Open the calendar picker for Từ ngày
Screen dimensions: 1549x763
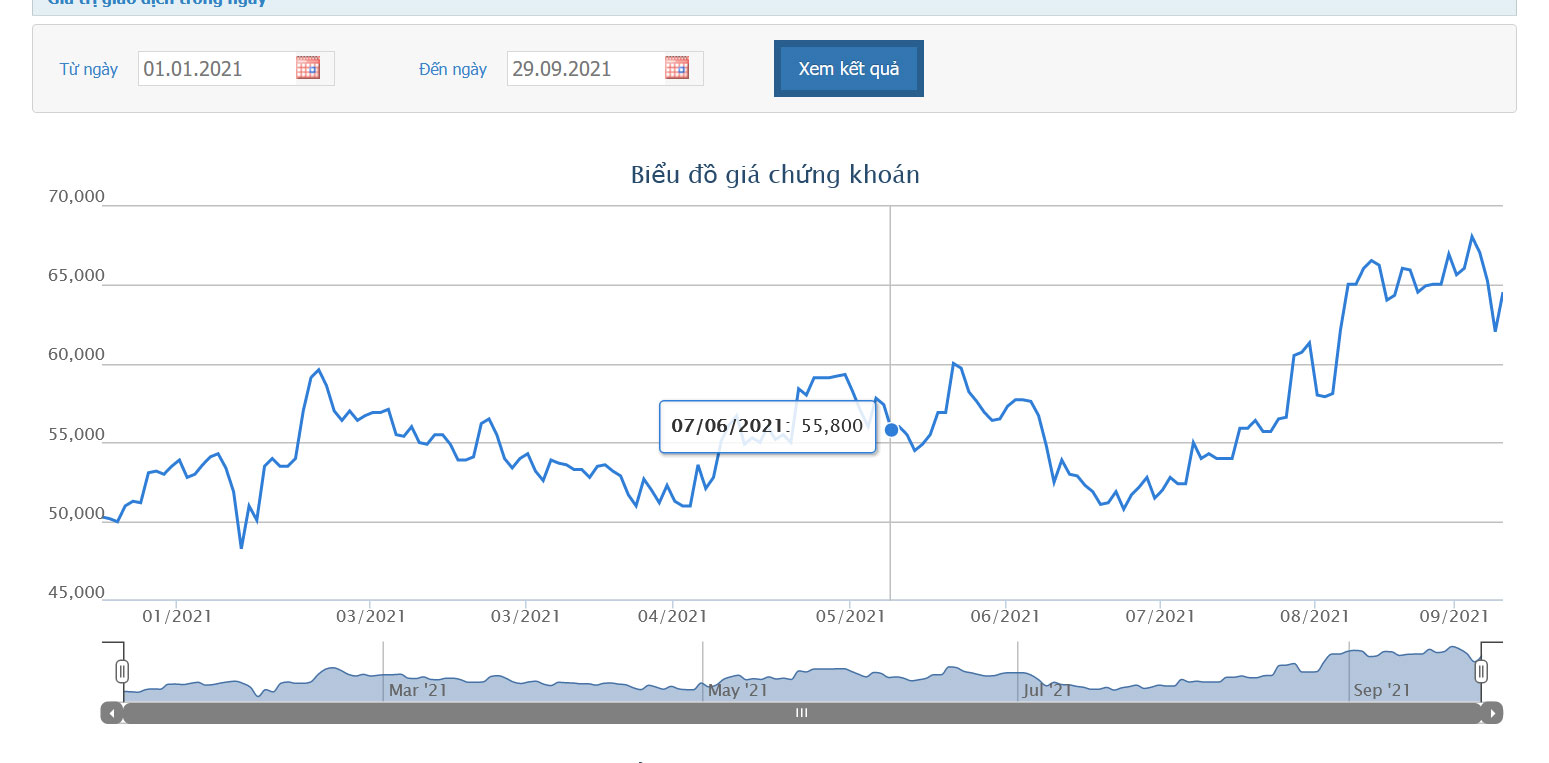pos(308,68)
